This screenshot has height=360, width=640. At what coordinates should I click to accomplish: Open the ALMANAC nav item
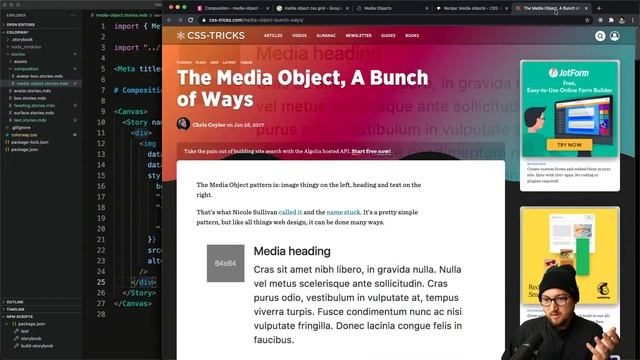click(x=326, y=36)
